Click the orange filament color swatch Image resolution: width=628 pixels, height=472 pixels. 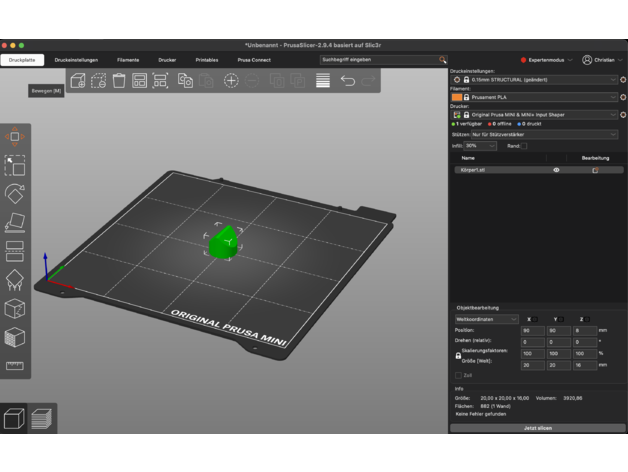[x=457, y=97]
